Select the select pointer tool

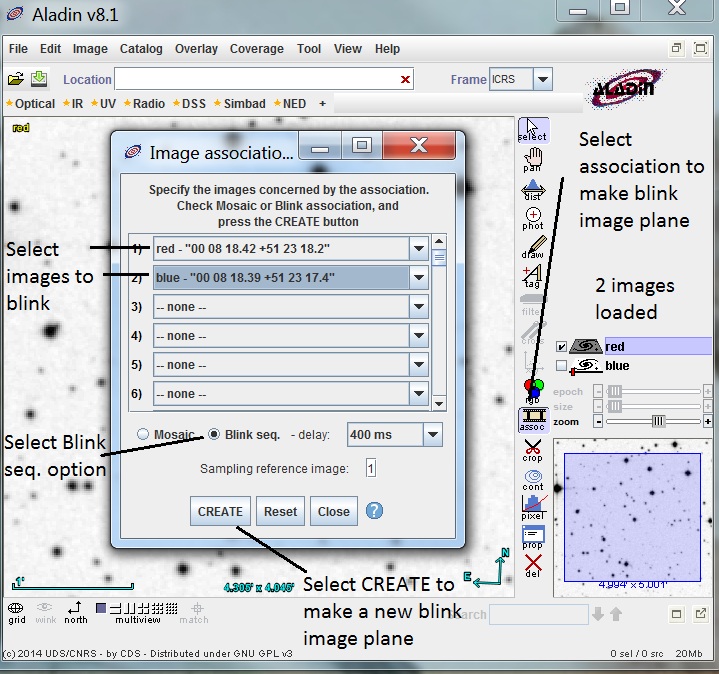click(533, 130)
